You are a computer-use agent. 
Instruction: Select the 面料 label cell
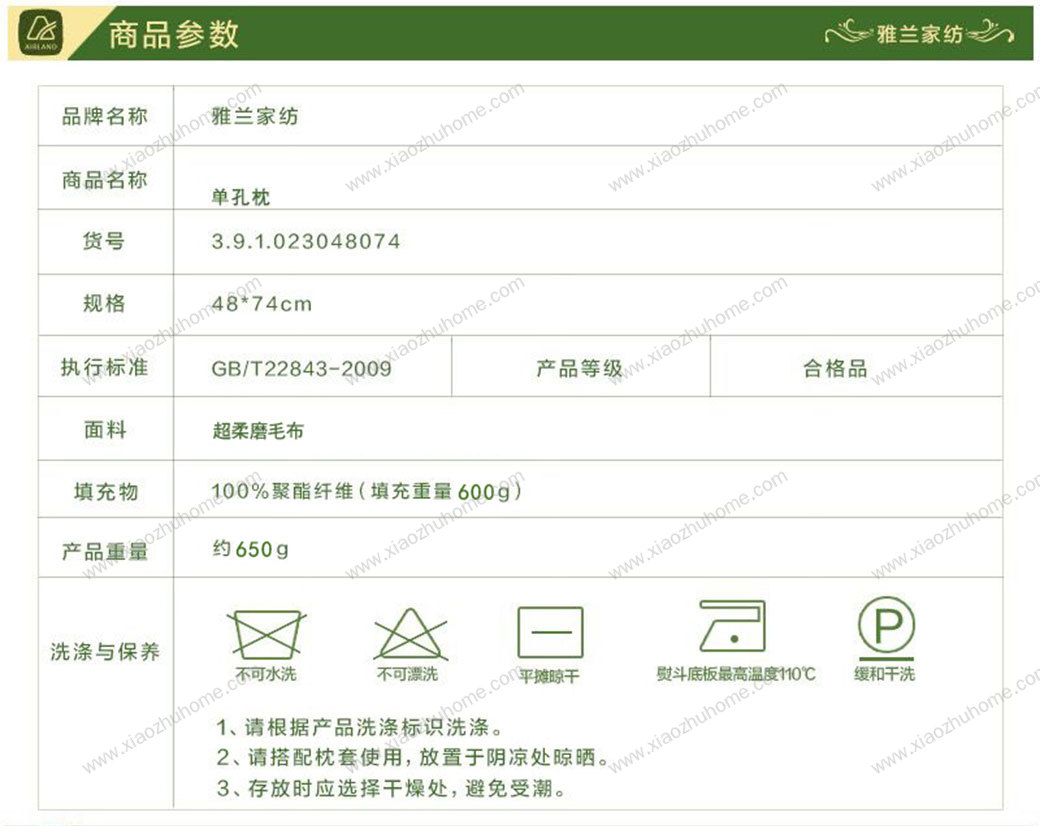click(x=105, y=429)
